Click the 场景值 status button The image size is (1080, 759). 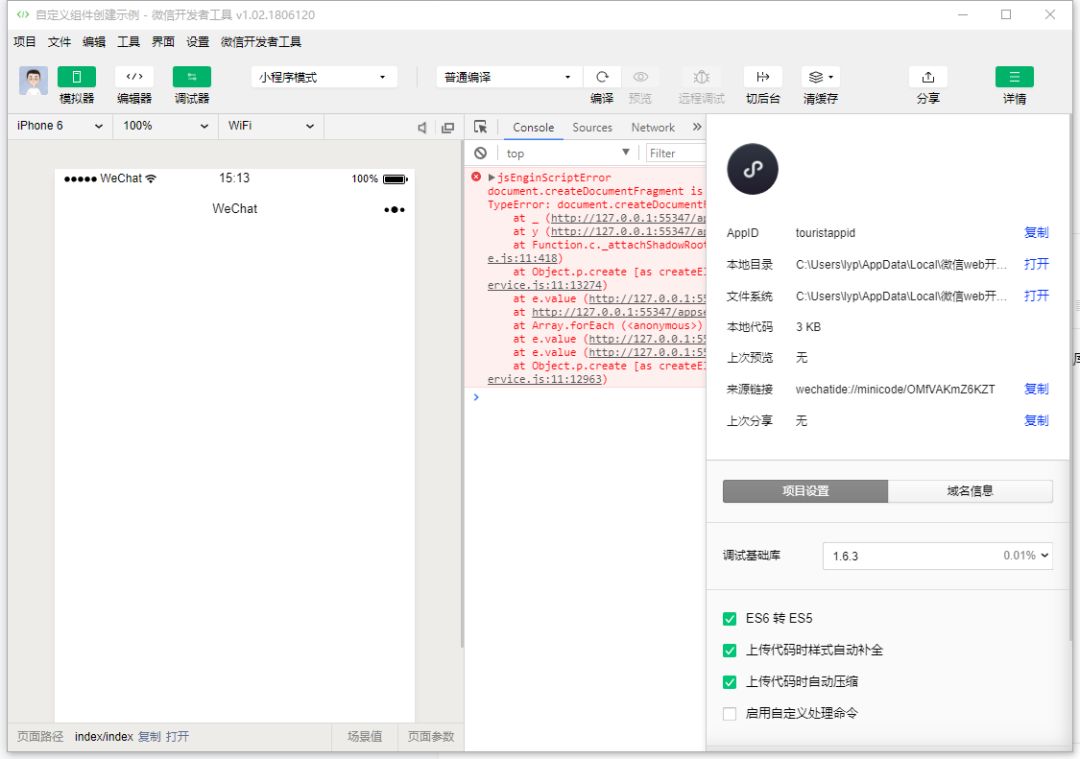(364, 737)
